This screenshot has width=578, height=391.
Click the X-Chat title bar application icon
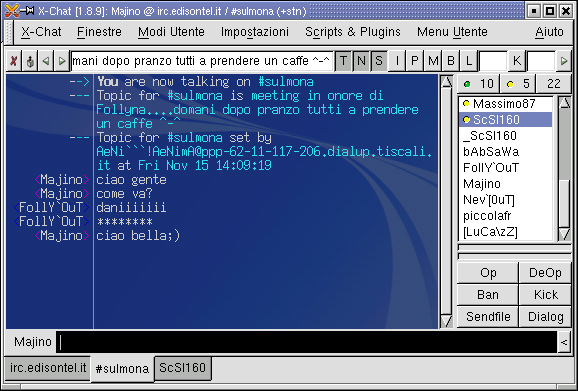12,11
